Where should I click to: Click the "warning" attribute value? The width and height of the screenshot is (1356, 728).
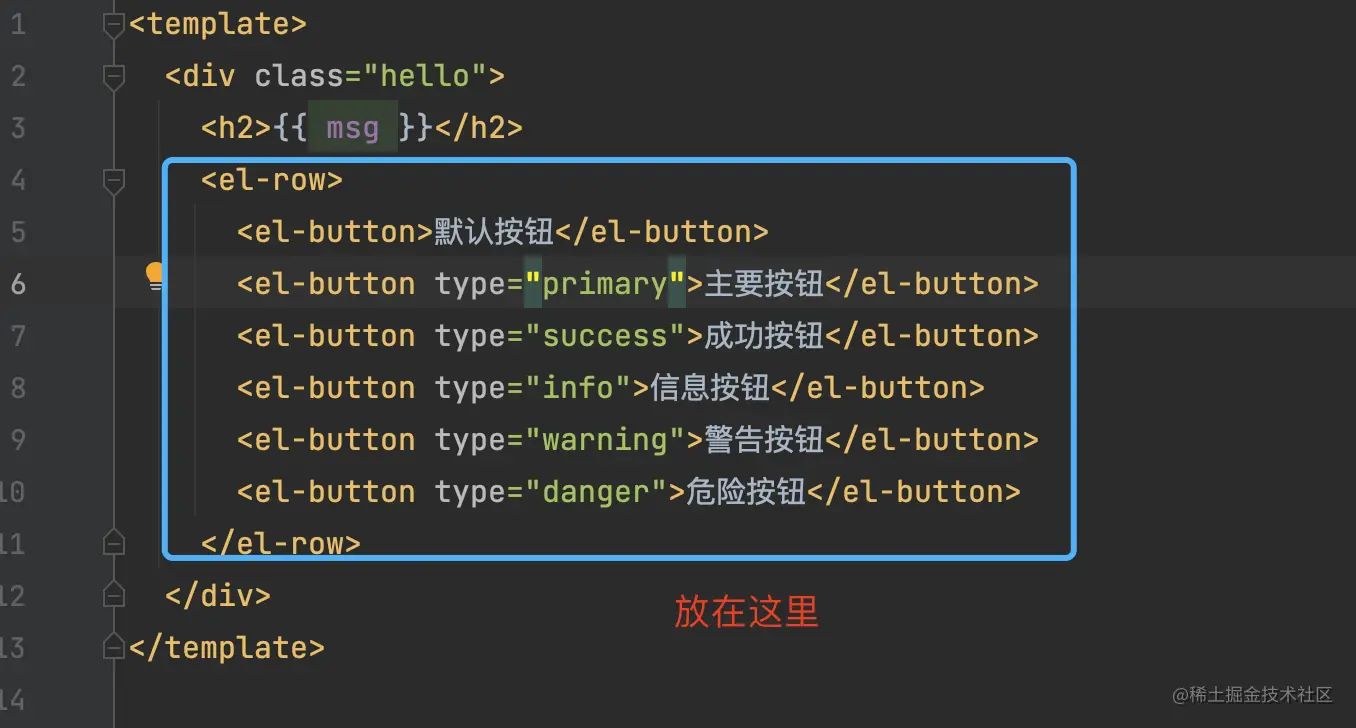[x=605, y=440]
